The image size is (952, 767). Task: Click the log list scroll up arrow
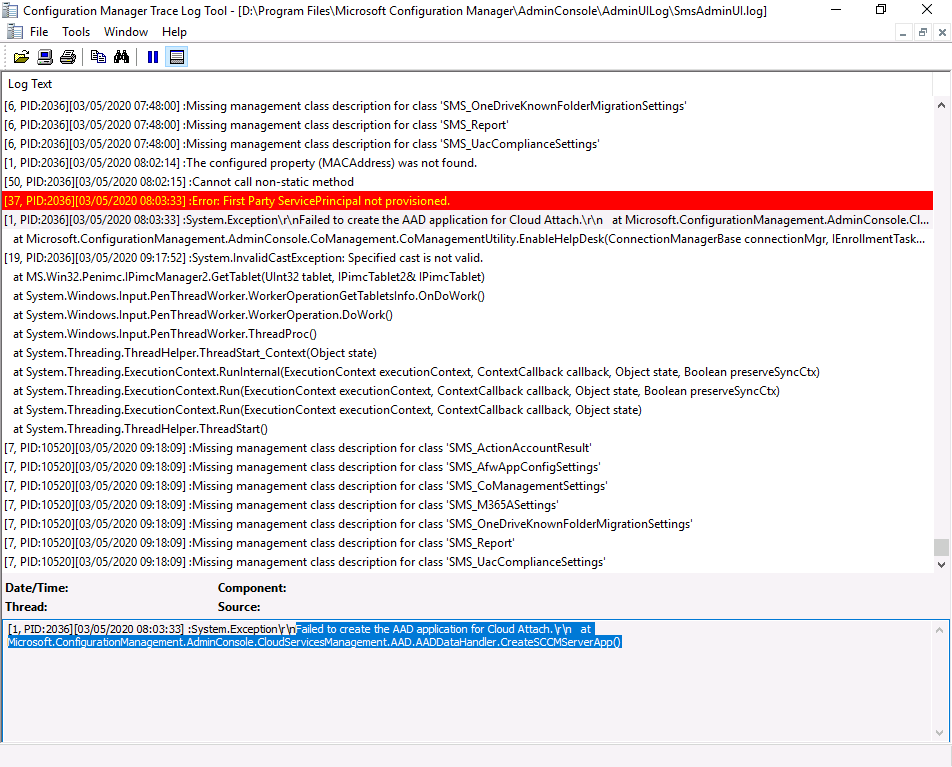tap(941, 105)
